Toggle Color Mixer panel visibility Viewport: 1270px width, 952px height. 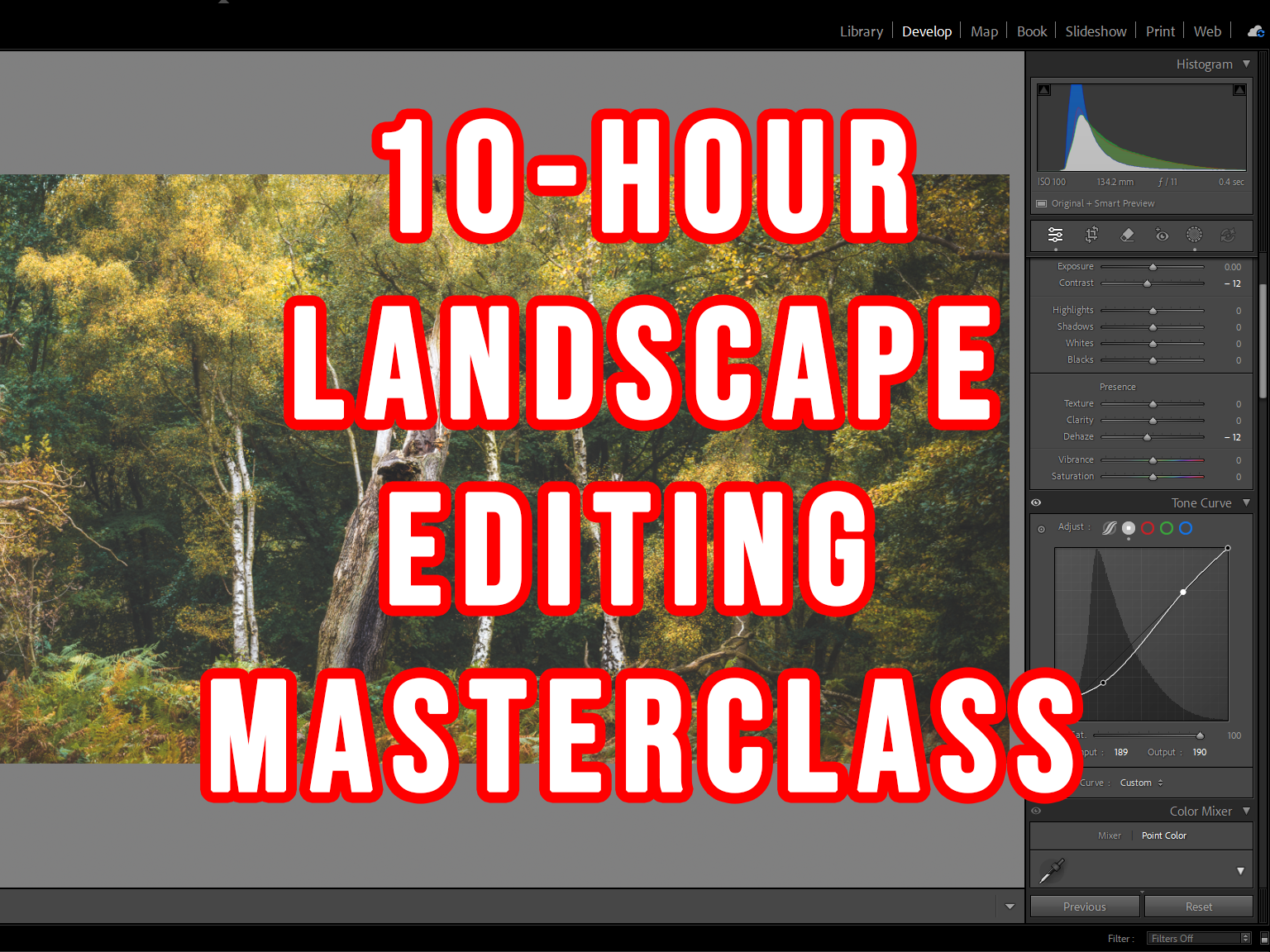click(x=1036, y=811)
